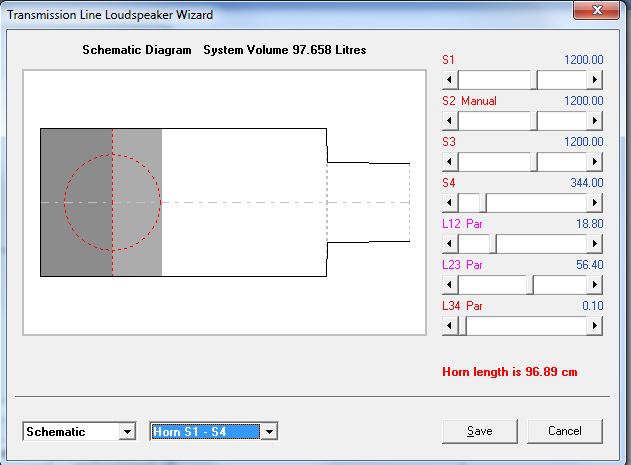Click the L12 slider thumb
631x465 pixels.
pyautogui.click(x=493, y=244)
